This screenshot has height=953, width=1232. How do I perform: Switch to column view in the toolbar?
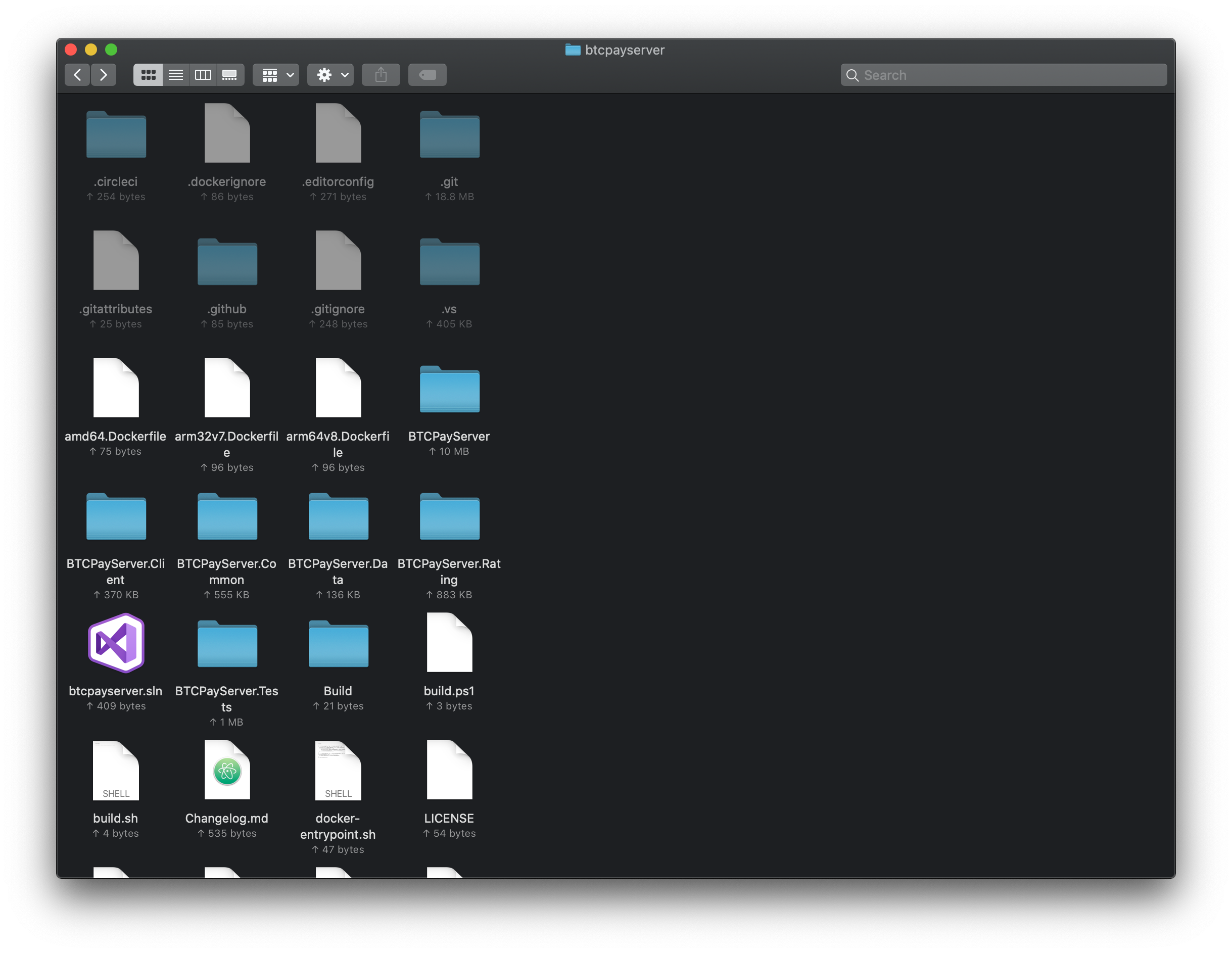[203, 74]
